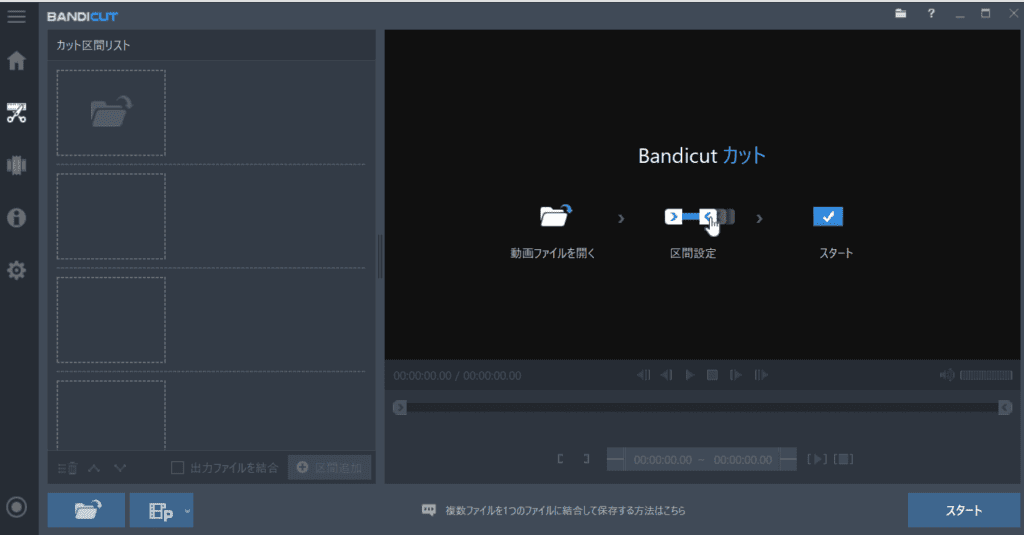Click the timeline seek bar
The height and width of the screenshot is (535, 1024).
coord(703,408)
